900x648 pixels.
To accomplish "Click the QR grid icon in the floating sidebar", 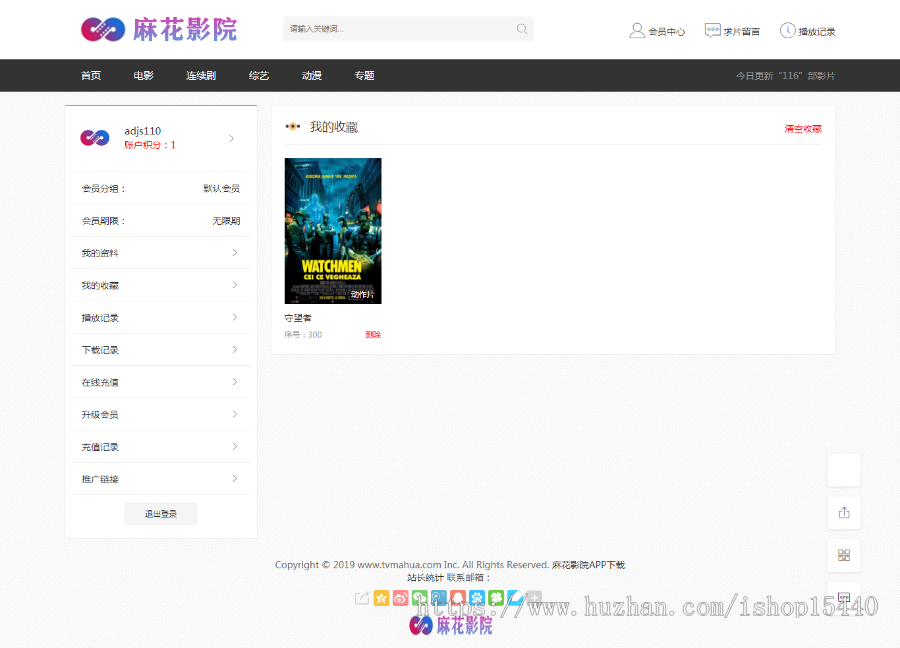I will click(x=843, y=555).
